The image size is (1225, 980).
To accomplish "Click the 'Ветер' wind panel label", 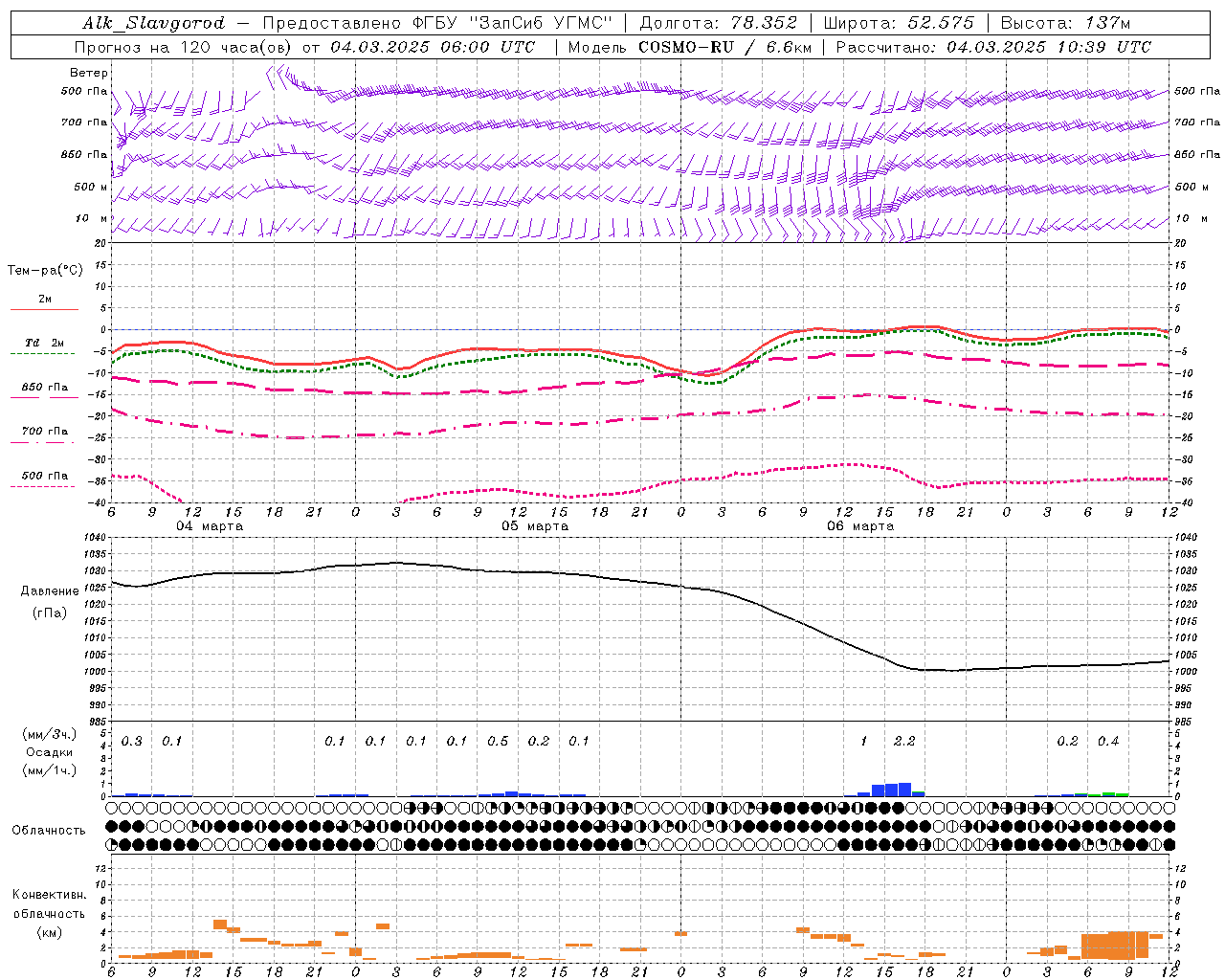I will point(89,73).
